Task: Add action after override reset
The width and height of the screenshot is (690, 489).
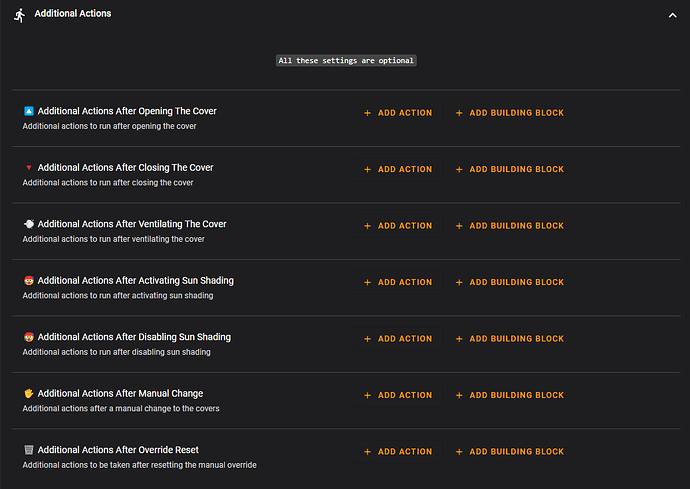Action: (398, 452)
